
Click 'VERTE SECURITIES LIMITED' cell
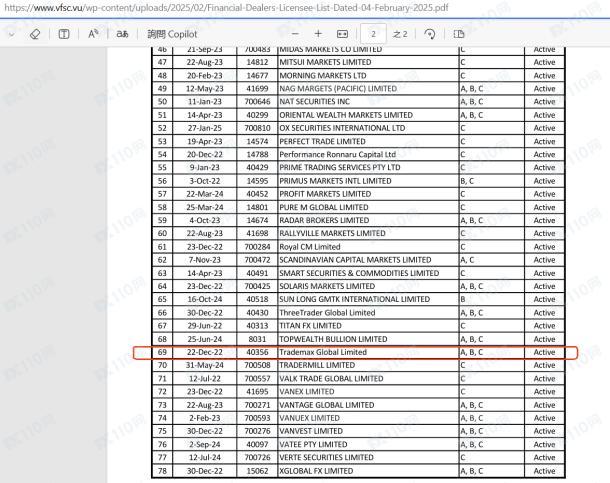[x=368, y=458]
